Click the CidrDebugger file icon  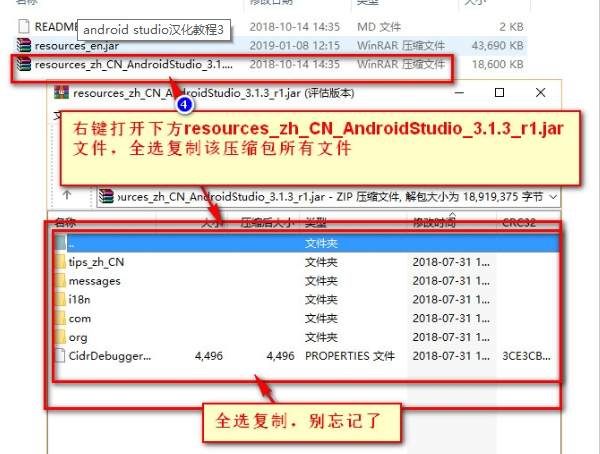click(x=60, y=356)
